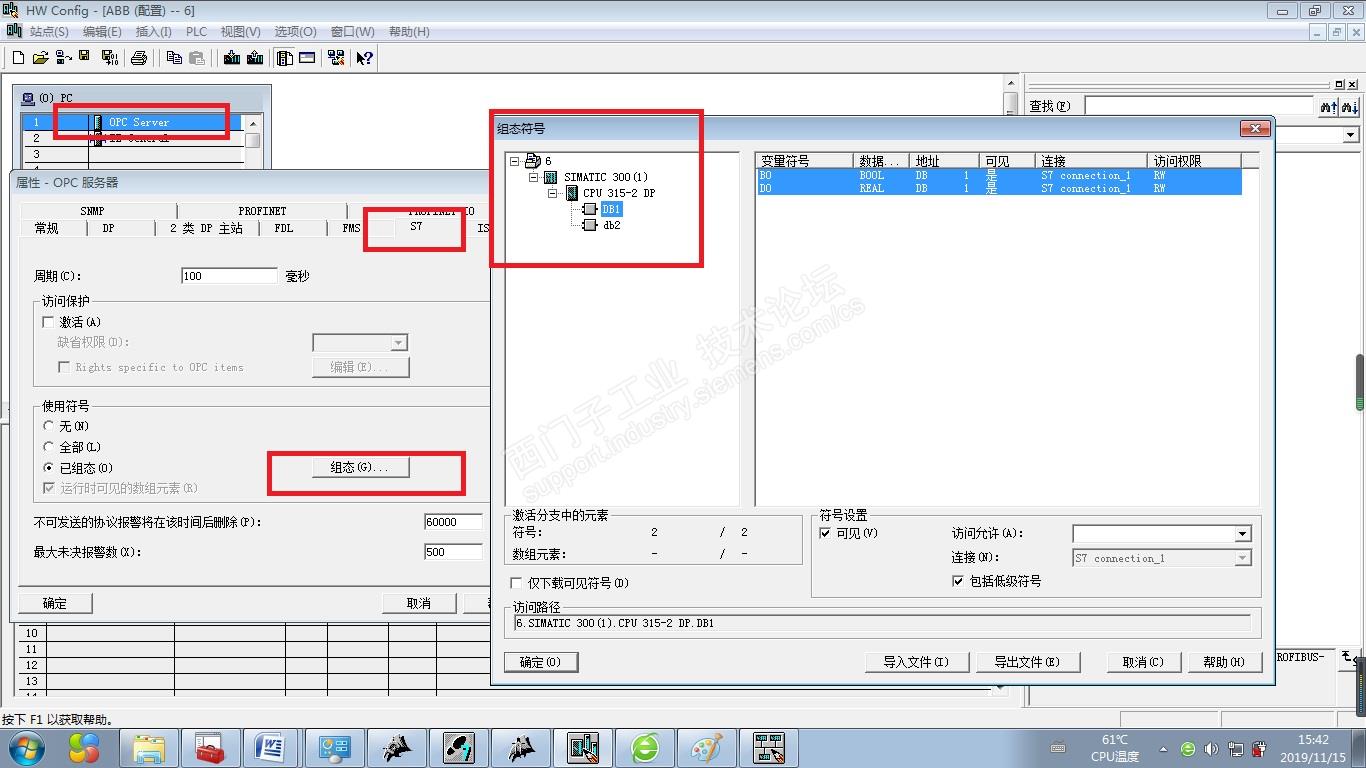Click the Save floppy disk toolbar icon

(85, 57)
